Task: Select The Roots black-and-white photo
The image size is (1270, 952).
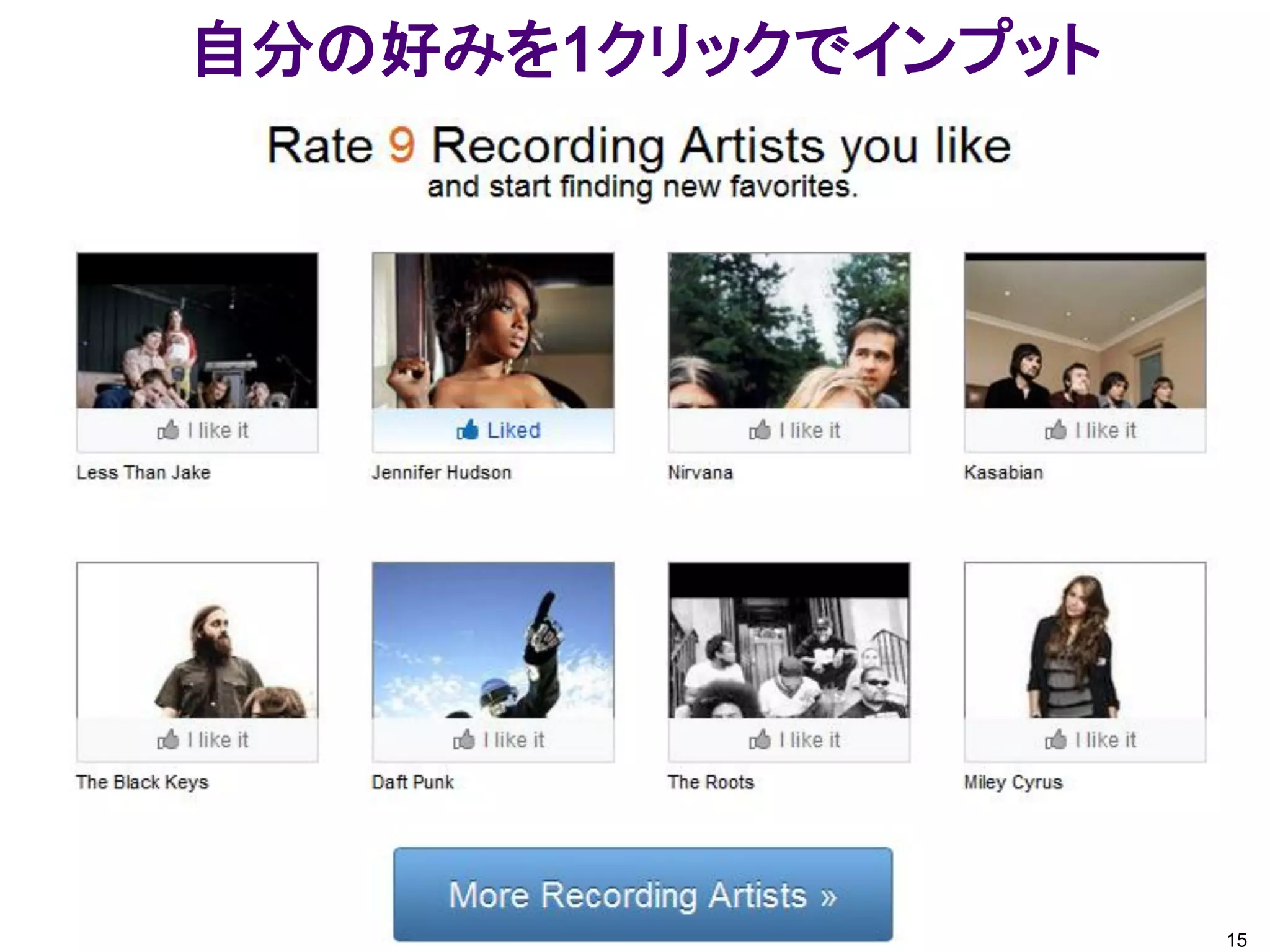Action: click(789, 640)
